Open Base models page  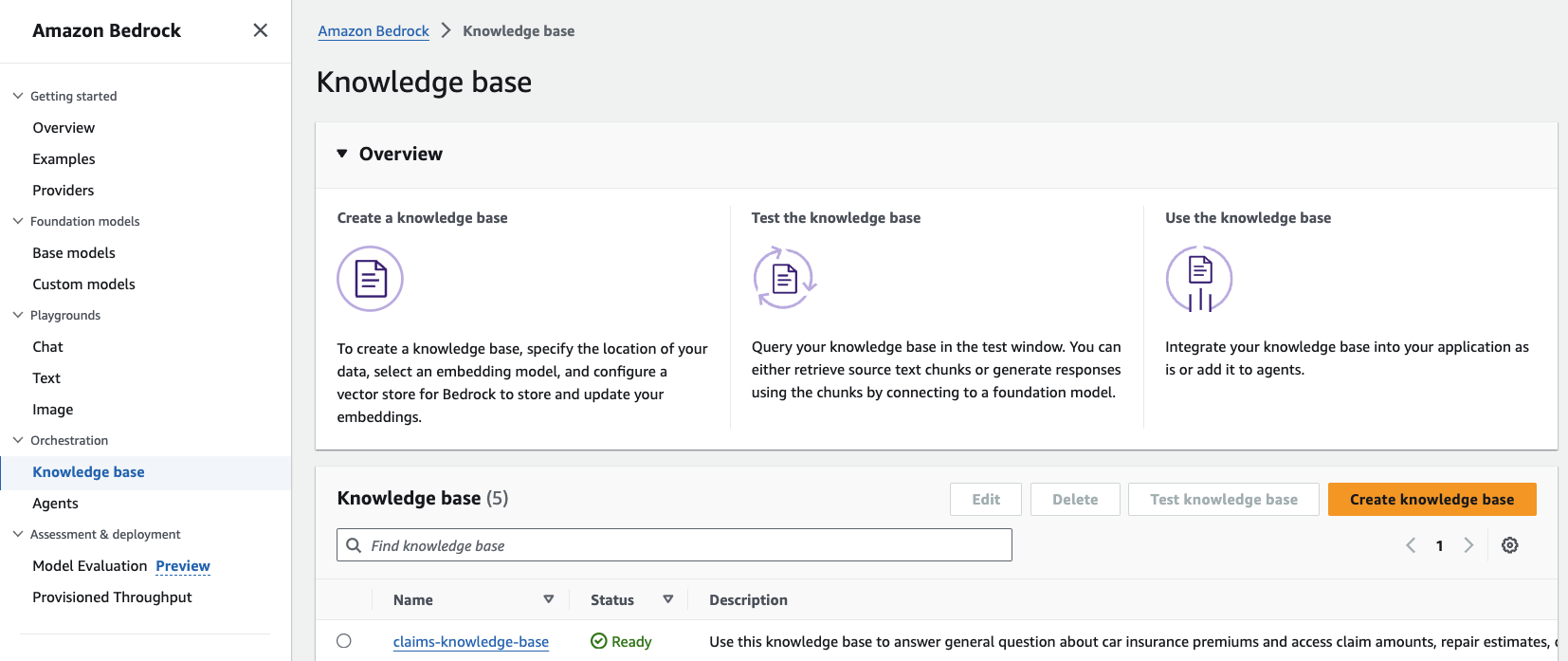[x=74, y=252]
